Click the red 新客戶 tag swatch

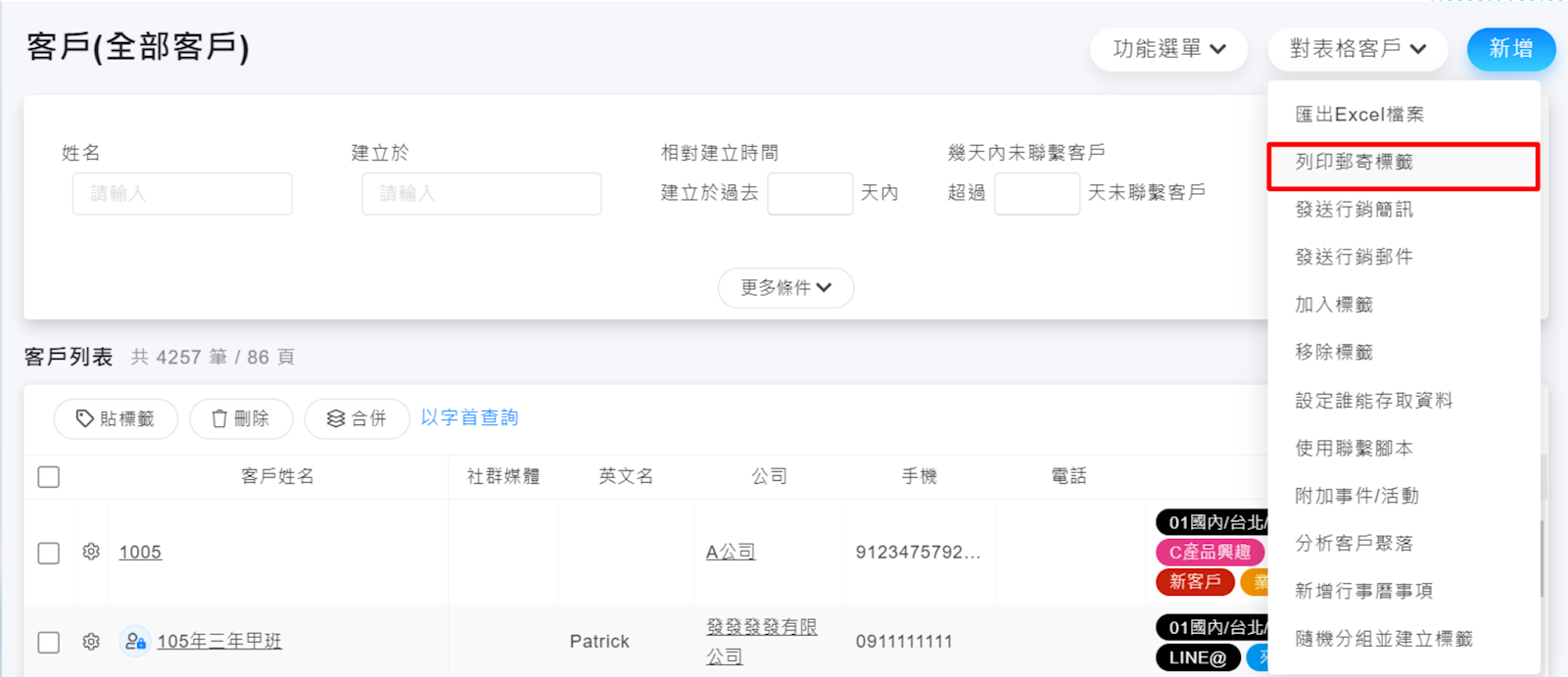pyautogui.click(x=1195, y=581)
